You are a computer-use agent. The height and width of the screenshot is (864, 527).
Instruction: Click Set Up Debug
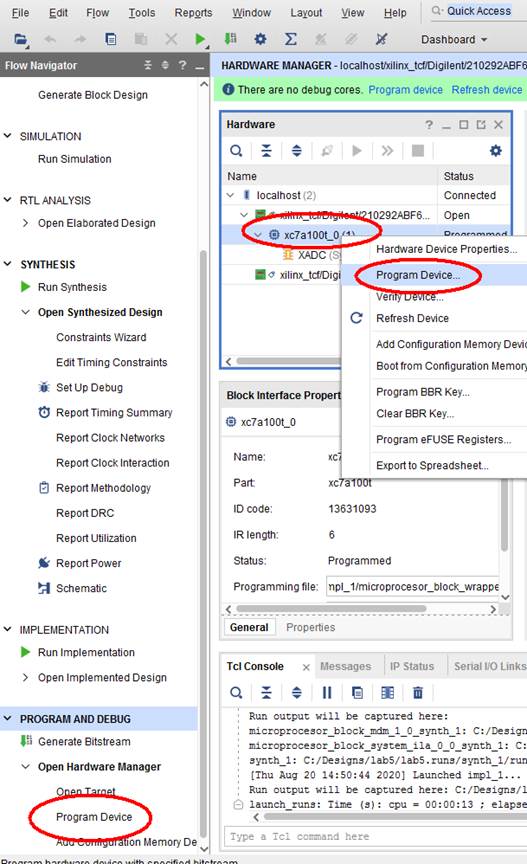[89, 387]
